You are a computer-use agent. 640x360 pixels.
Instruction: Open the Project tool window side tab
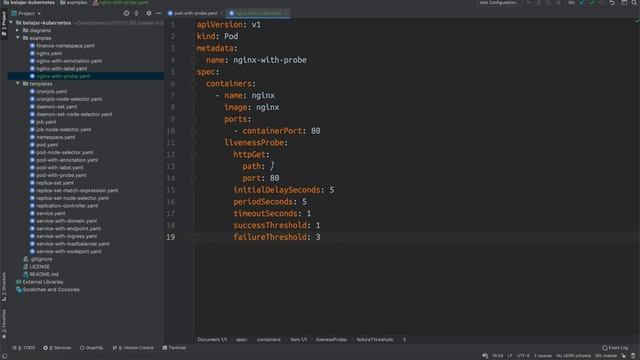click(x=4, y=23)
